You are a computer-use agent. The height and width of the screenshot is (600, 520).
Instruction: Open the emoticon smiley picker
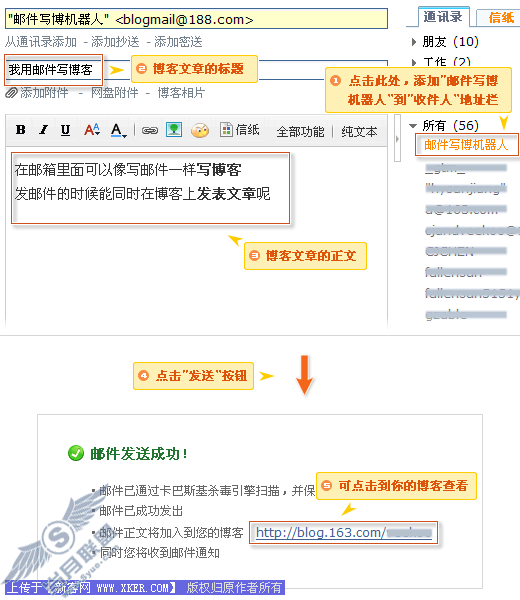pos(200,130)
